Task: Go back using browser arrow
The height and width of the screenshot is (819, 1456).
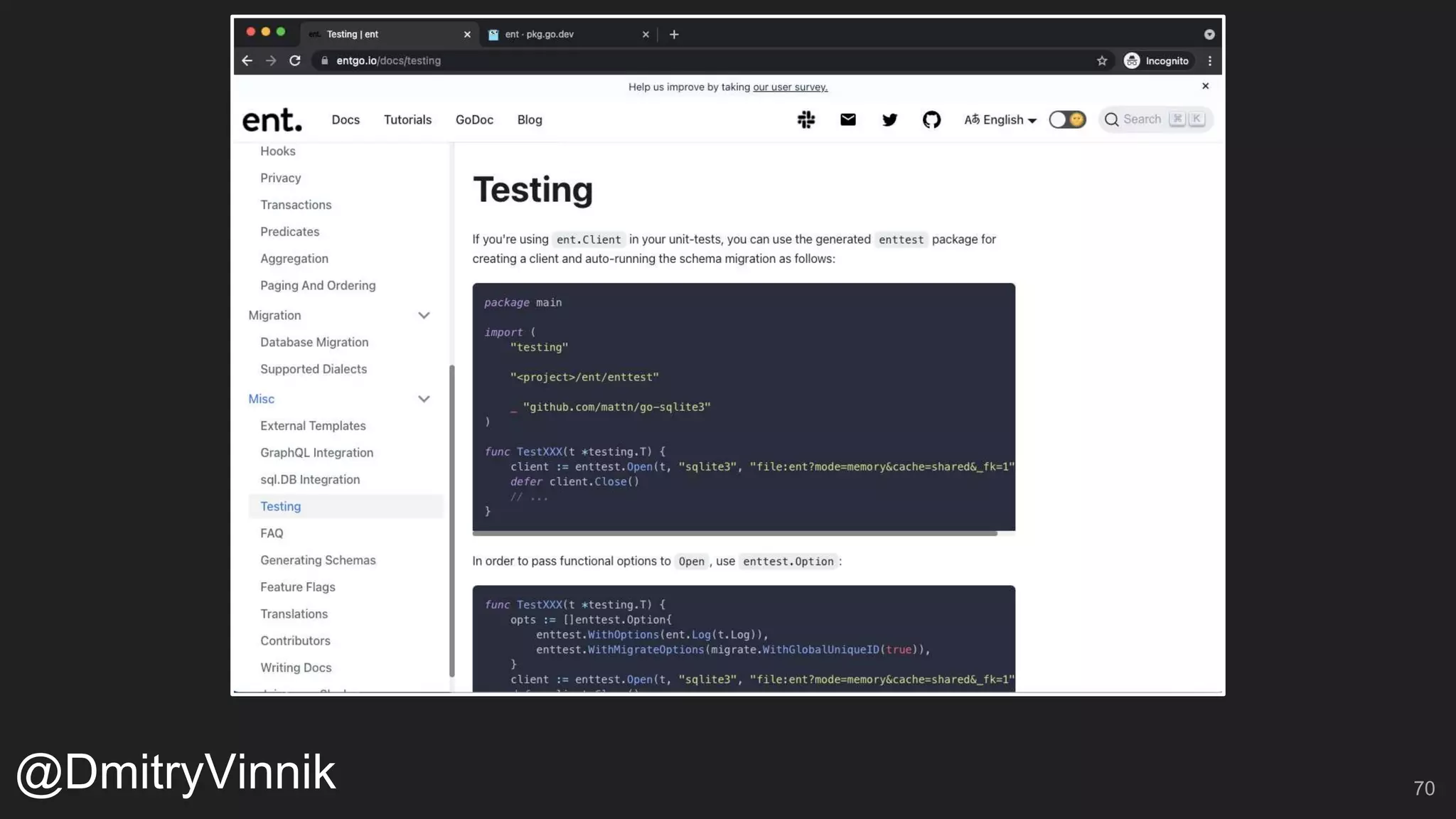Action: pos(247,61)
